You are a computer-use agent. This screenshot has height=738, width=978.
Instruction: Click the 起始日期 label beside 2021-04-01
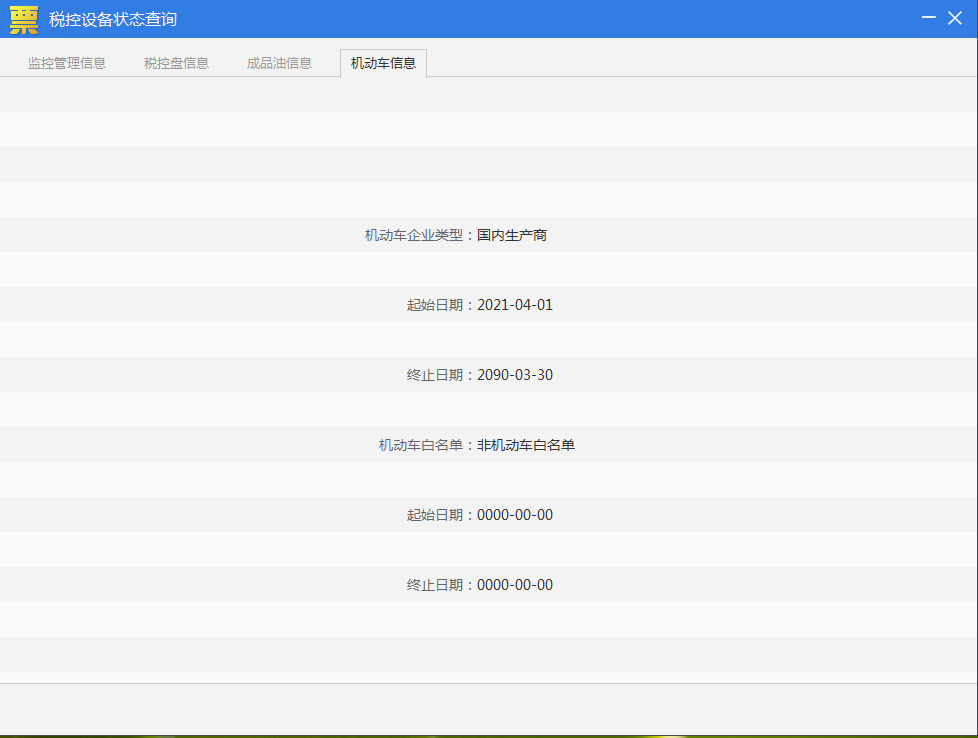[435, 305]
